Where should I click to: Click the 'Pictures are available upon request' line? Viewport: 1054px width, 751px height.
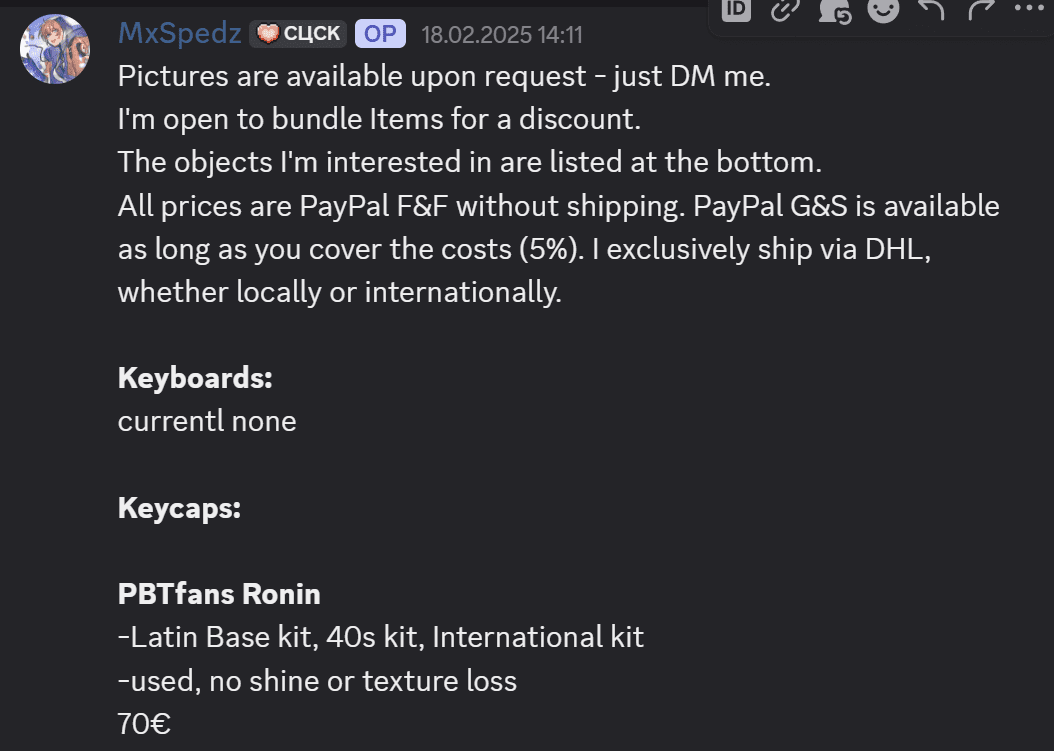(x=444, y=76)
